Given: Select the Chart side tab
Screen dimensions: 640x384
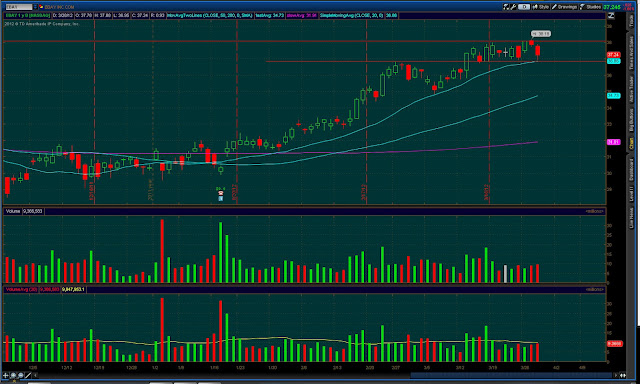Looking at the screenshot, I should 632,144.
